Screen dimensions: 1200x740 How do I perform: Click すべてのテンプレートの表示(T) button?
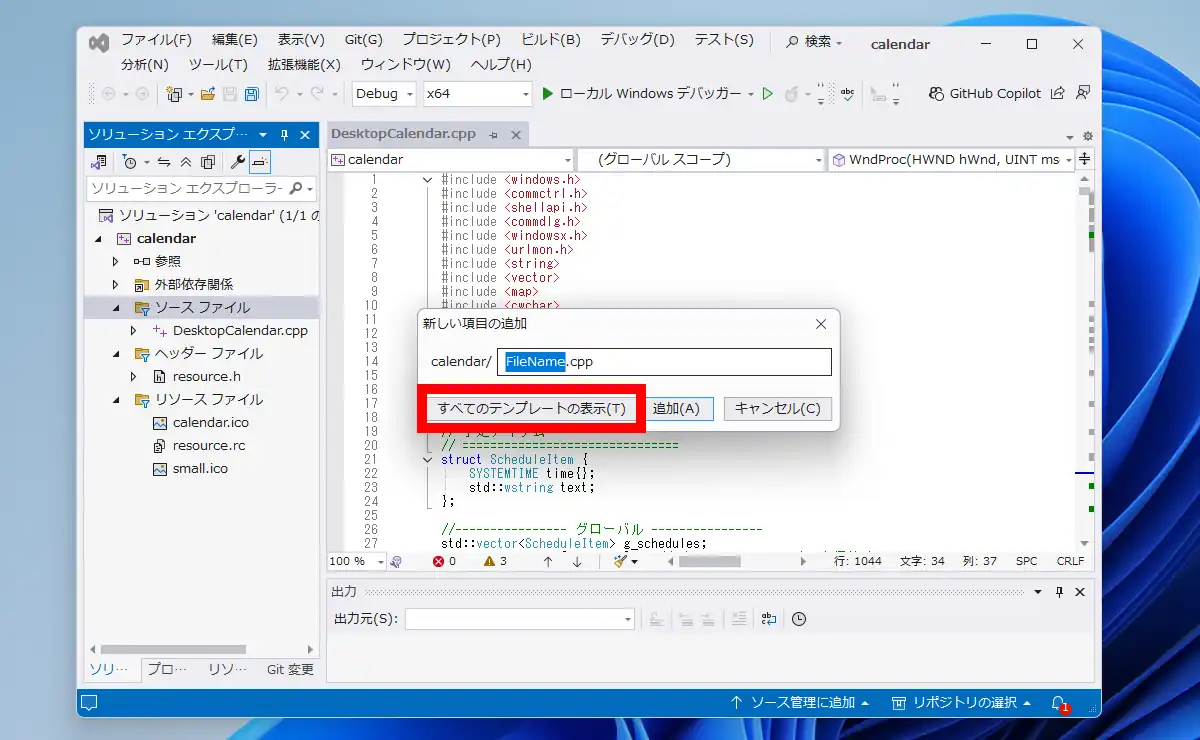[x=531, y=409]
